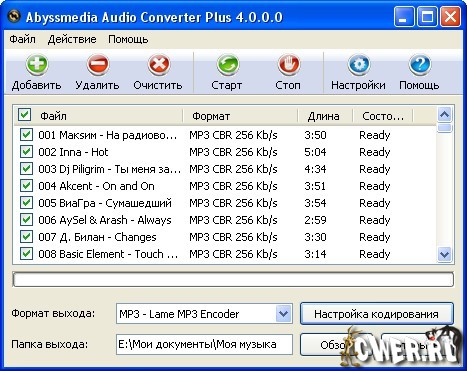Image resolution: width=467 pixels, height=371 pixels.
Task: Select the row 004 Akcent - On and On
Action: pos(225,186)
